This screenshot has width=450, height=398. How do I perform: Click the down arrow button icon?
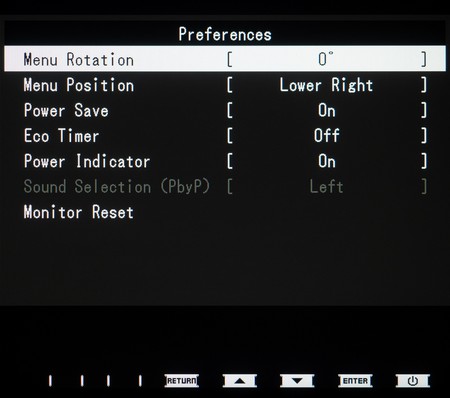297,381
